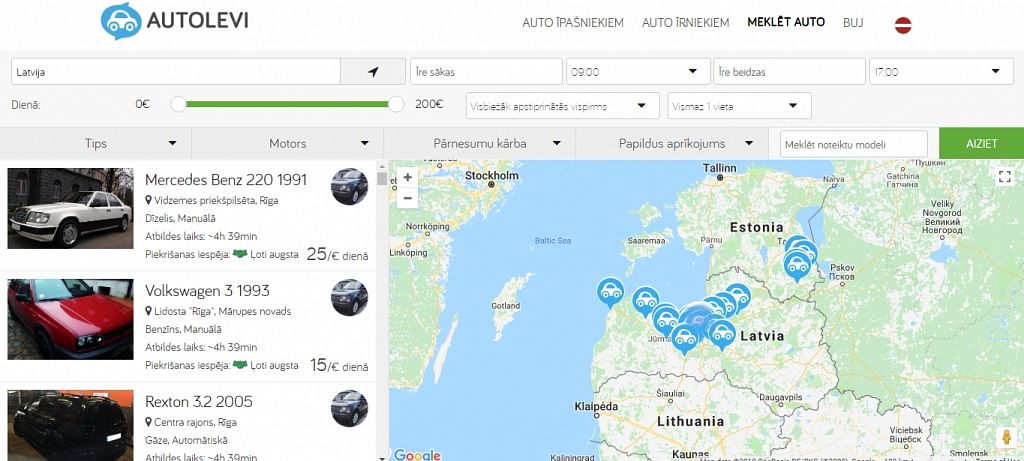The width and height of the screenshot is (1024, 461).
Task: Open owner avatar for Volkswagen 3 1993
Action: [x=349, y=298]
